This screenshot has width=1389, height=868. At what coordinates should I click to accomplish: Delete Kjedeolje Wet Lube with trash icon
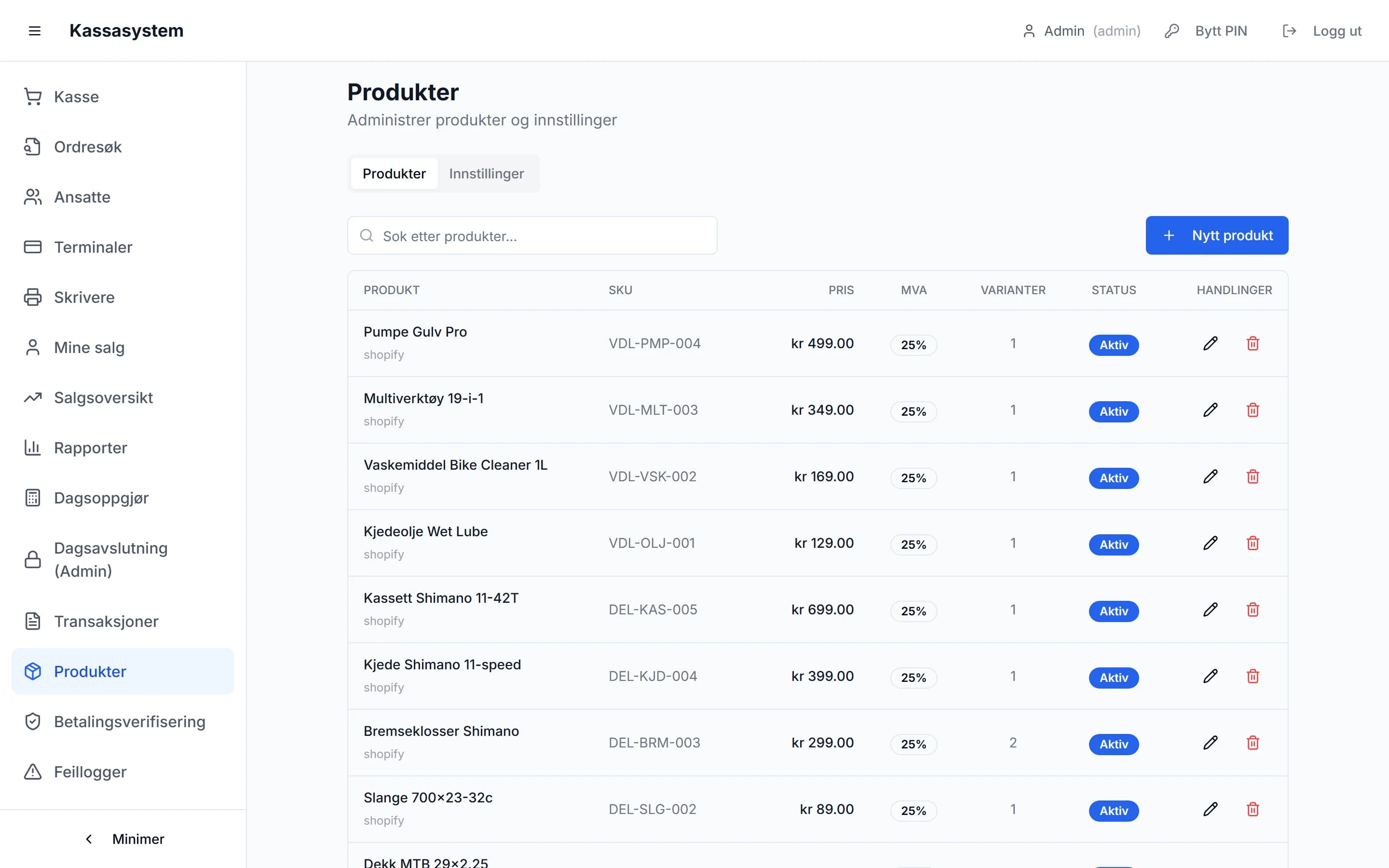point(1253,543)
